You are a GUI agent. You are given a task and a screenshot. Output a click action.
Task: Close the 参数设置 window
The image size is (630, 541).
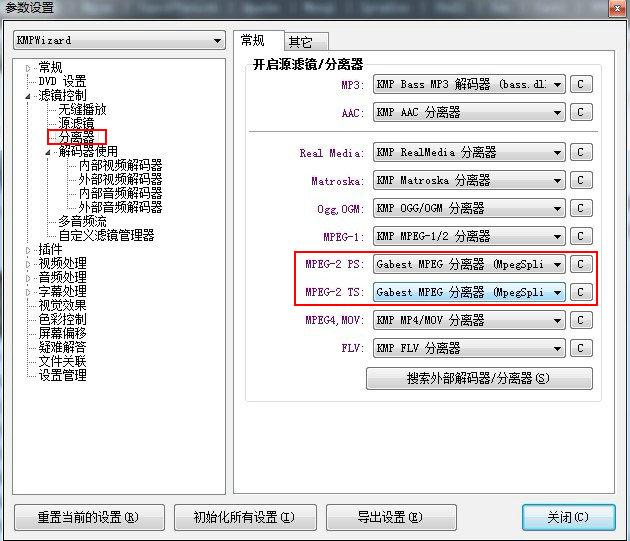(617, 8)
